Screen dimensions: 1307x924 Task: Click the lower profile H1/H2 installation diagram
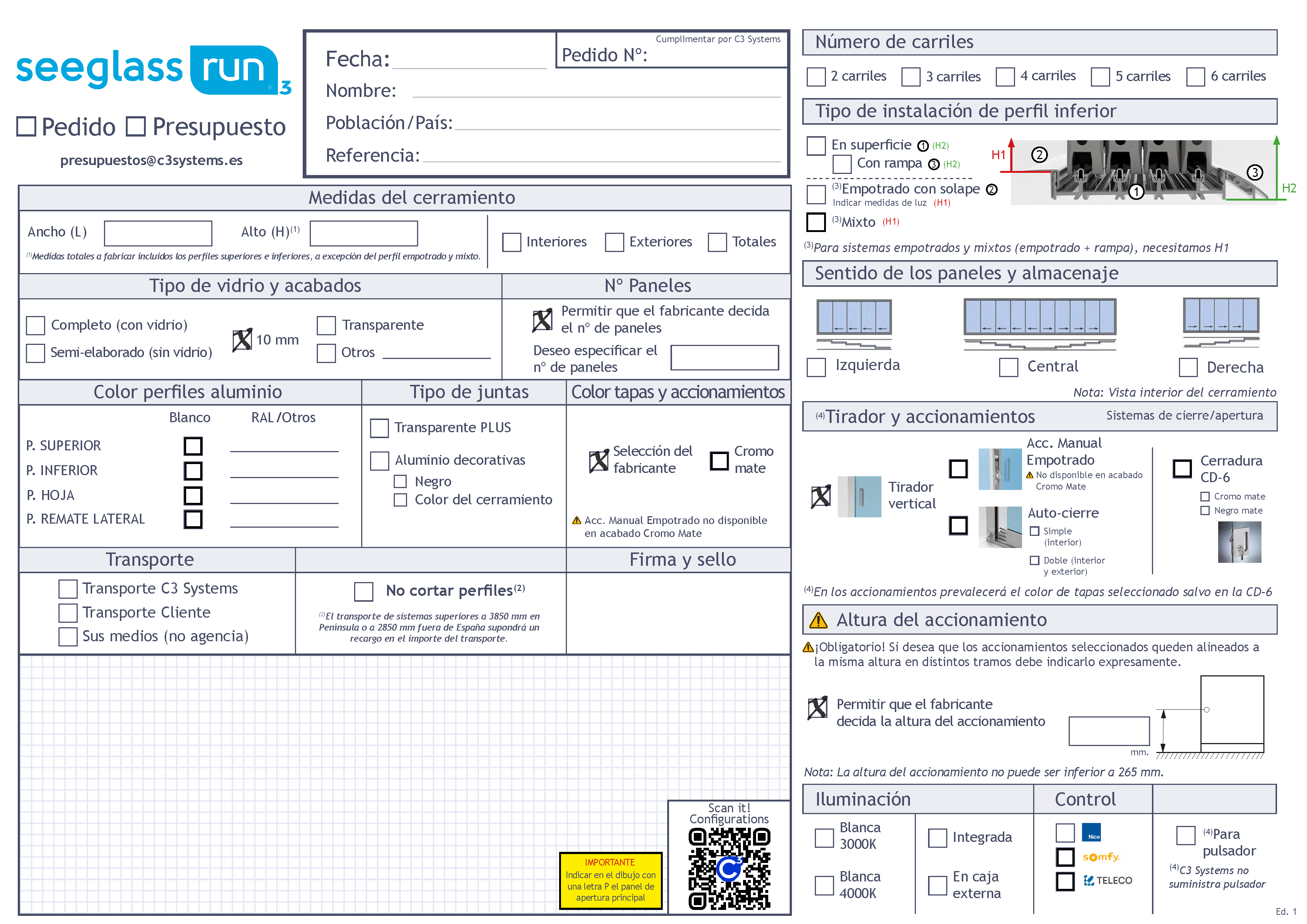(x=1144, y=171)
